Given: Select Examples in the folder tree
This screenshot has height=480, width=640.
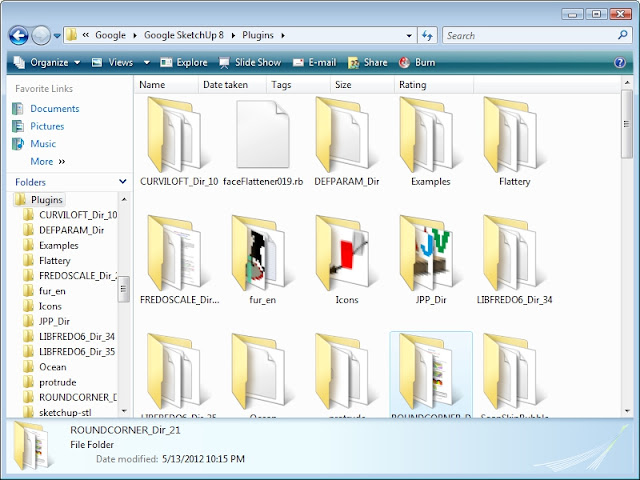Looking at the screenshot, I should pos(51,245).
